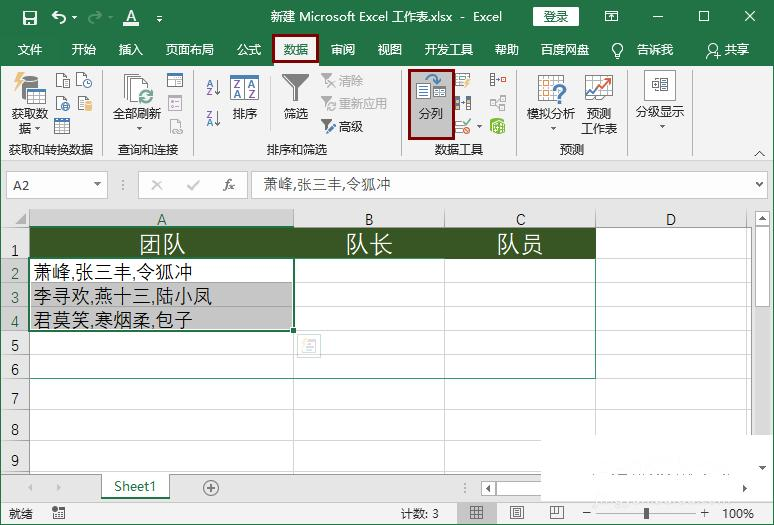
Task: Select cell containing 君莫笑,寒烟柔,包子
Action: click(161, 320)
